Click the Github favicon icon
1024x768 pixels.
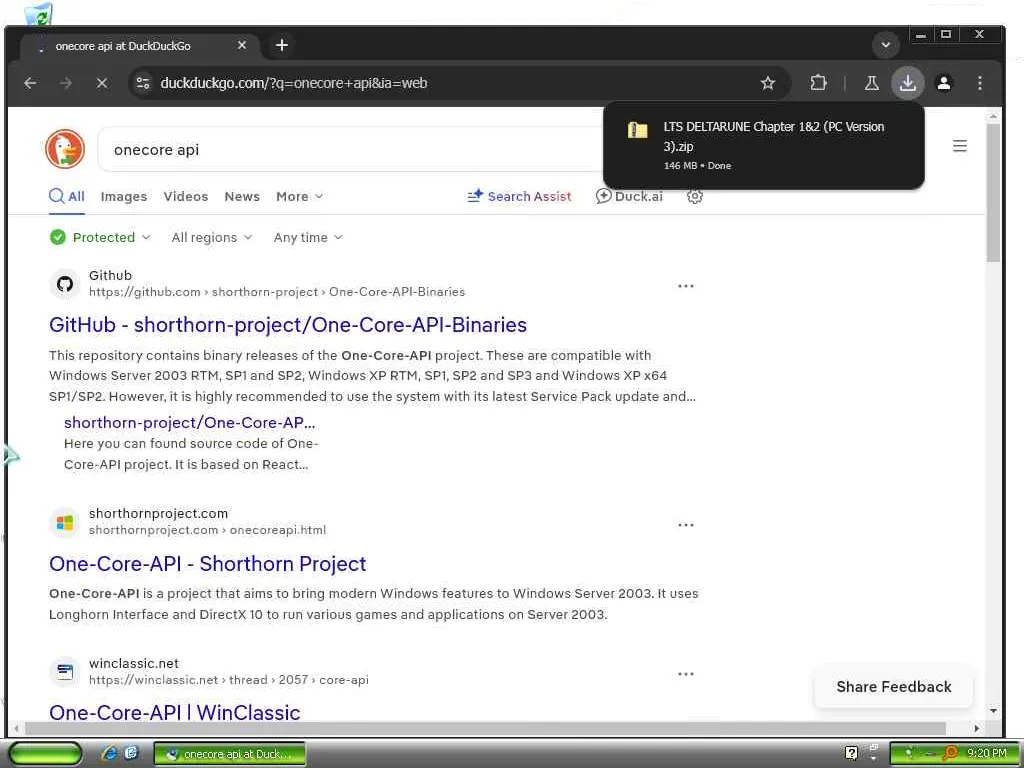64,283
